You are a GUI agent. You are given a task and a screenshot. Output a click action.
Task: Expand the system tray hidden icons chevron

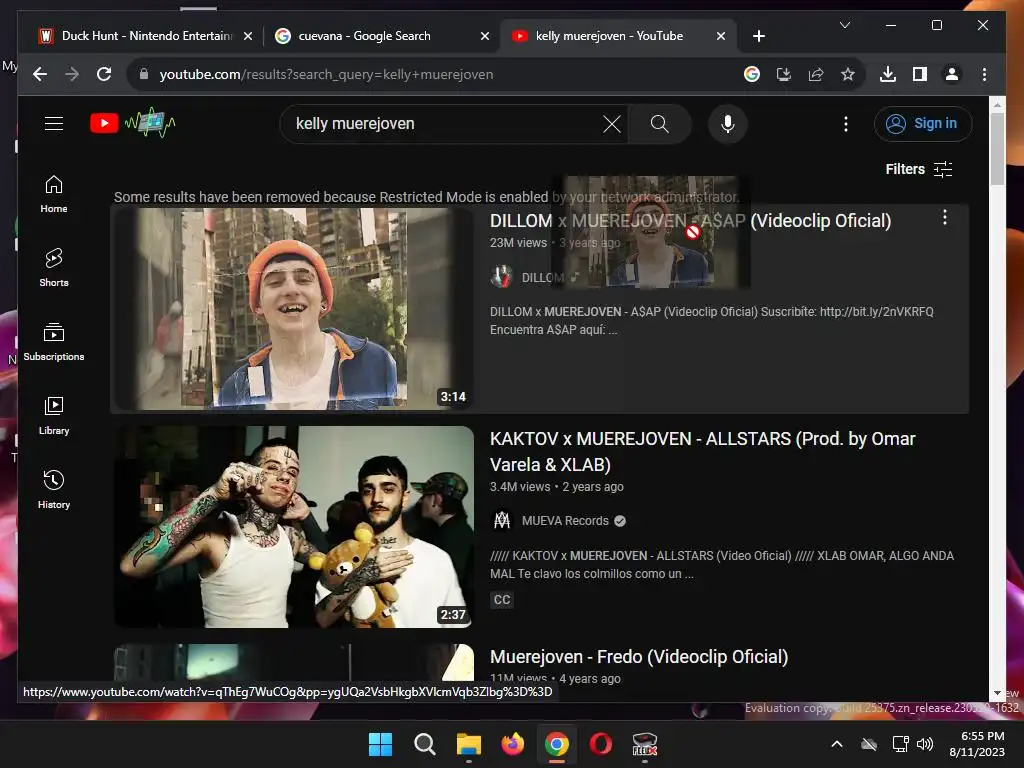pos(837,744)
